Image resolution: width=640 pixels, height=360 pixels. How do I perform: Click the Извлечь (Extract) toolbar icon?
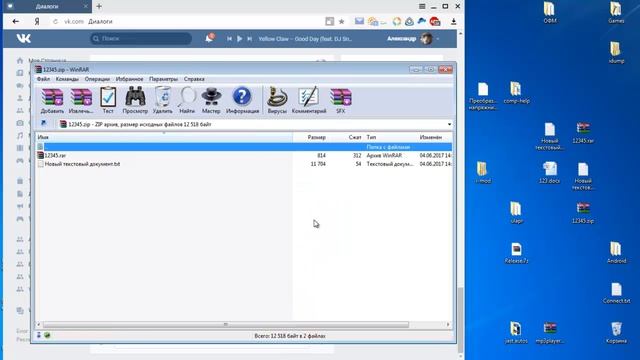(81, 100)
